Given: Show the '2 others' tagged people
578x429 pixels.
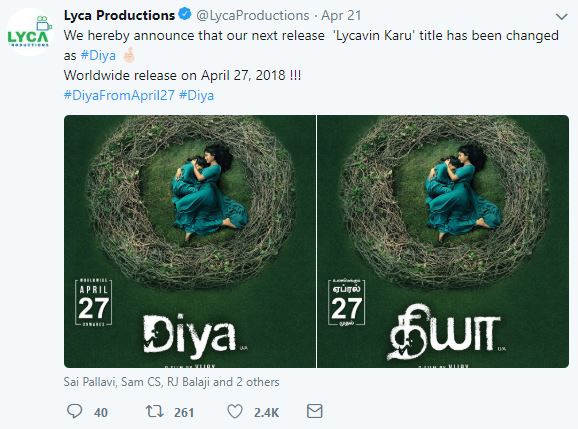Looking at the screenshot, I should [258, 382].
